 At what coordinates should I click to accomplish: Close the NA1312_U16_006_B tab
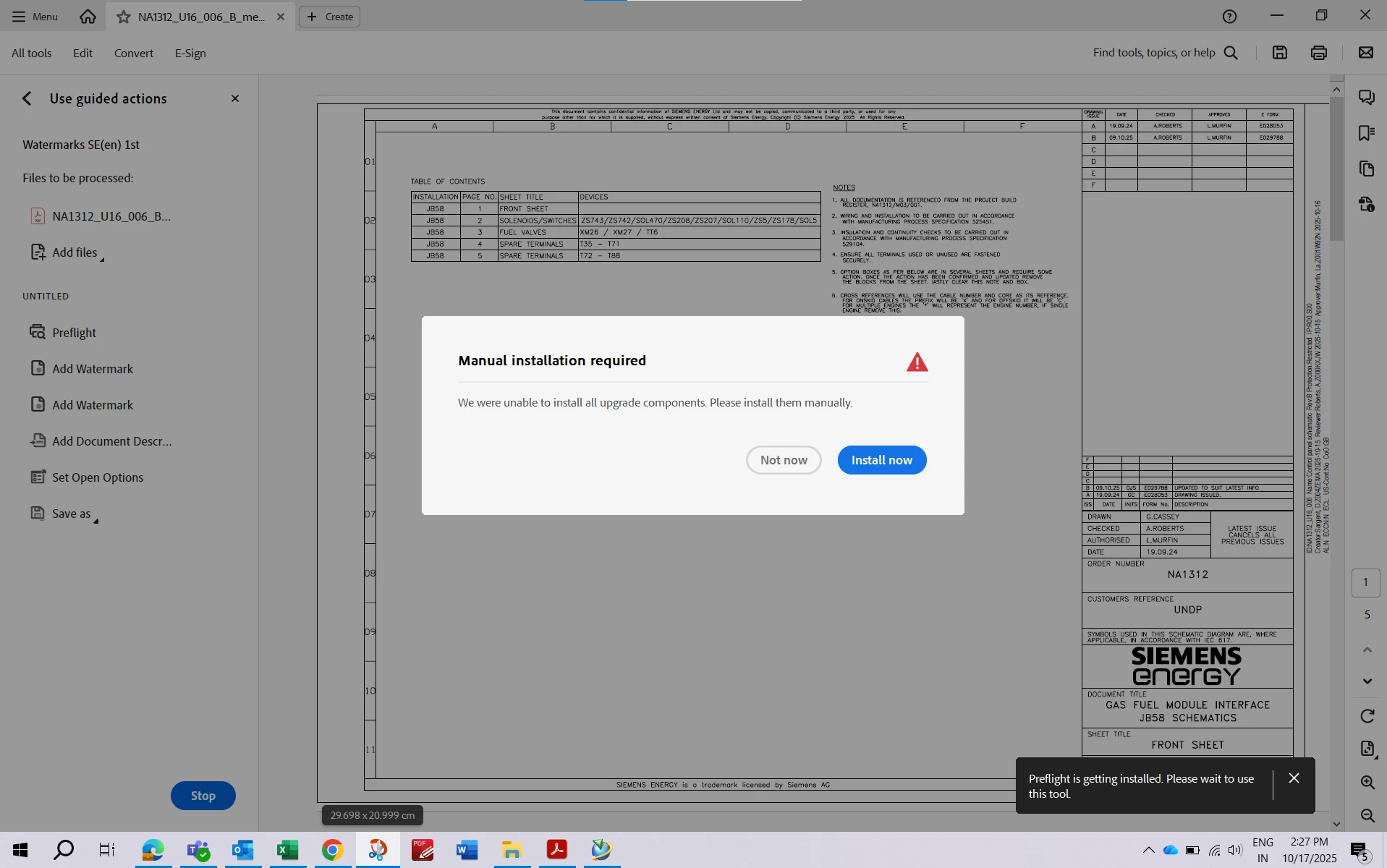pyautogui.click(x=281, y=17)
